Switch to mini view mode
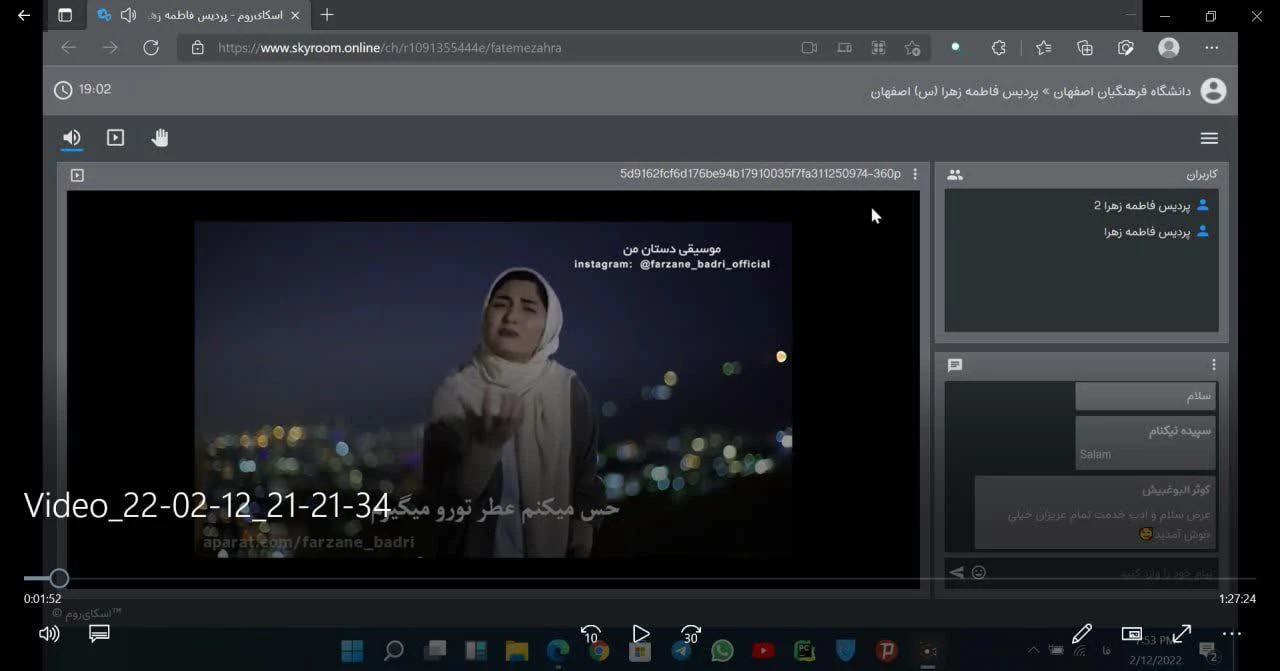 (x=1132, y=634)
